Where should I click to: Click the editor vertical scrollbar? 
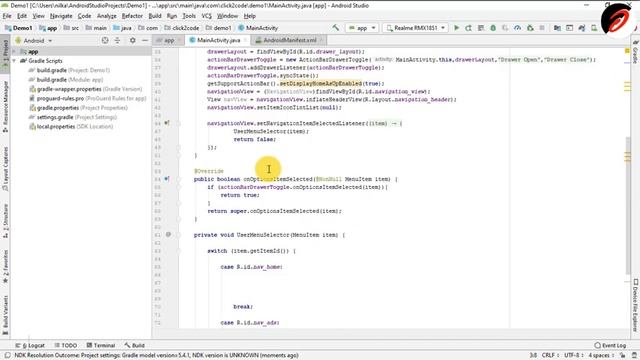coord(628,206)
